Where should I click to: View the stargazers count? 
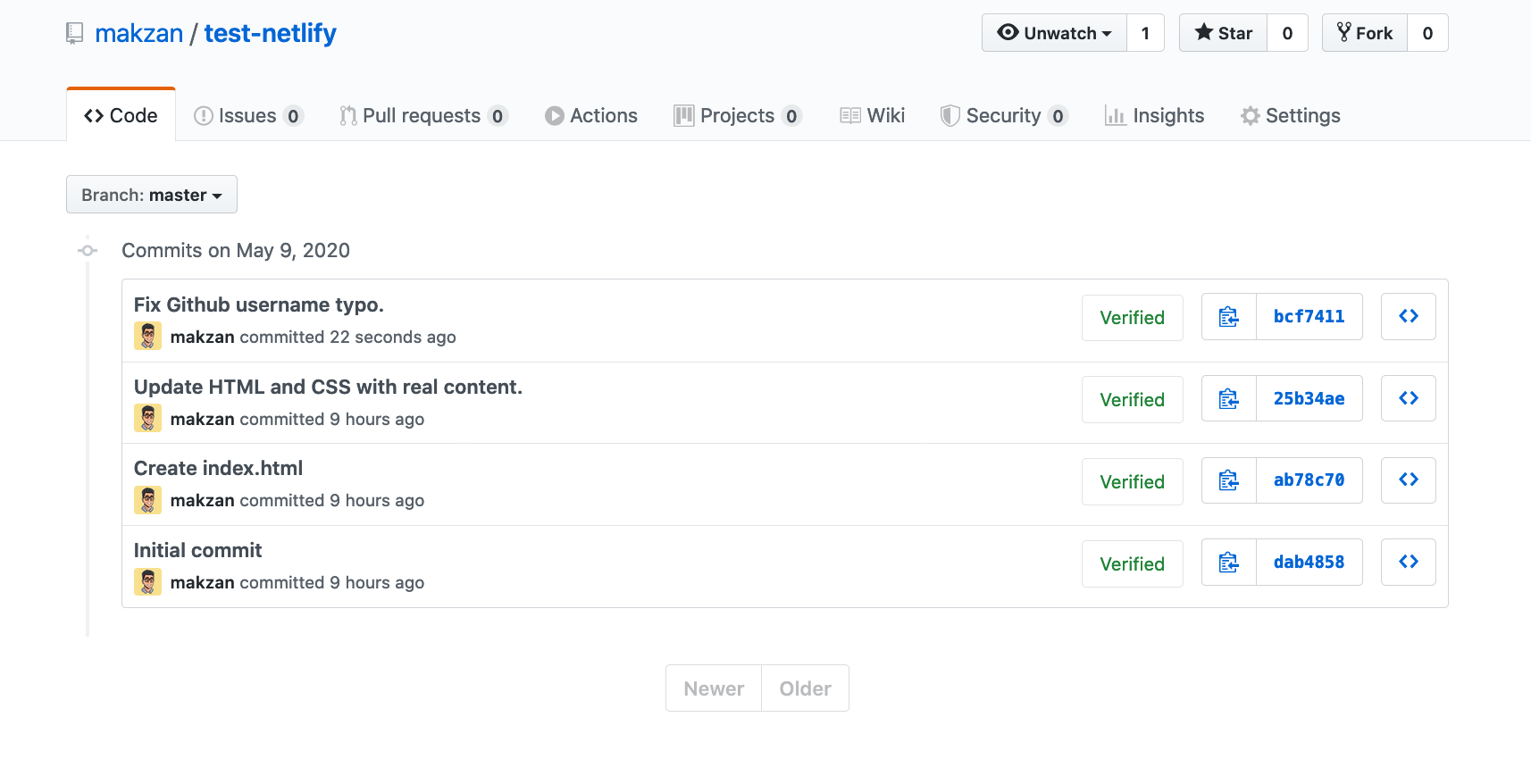click(x=1287, y=33)
